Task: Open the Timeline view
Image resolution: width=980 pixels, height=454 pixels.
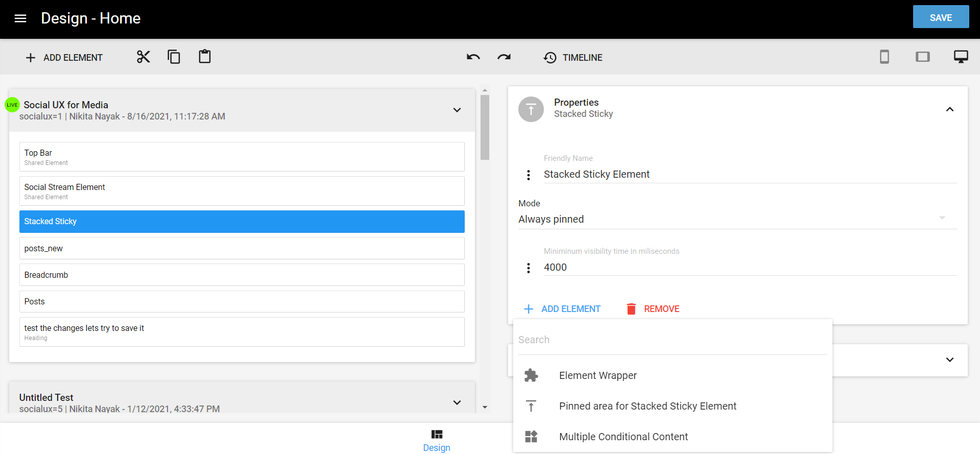Action: point(573,58)
